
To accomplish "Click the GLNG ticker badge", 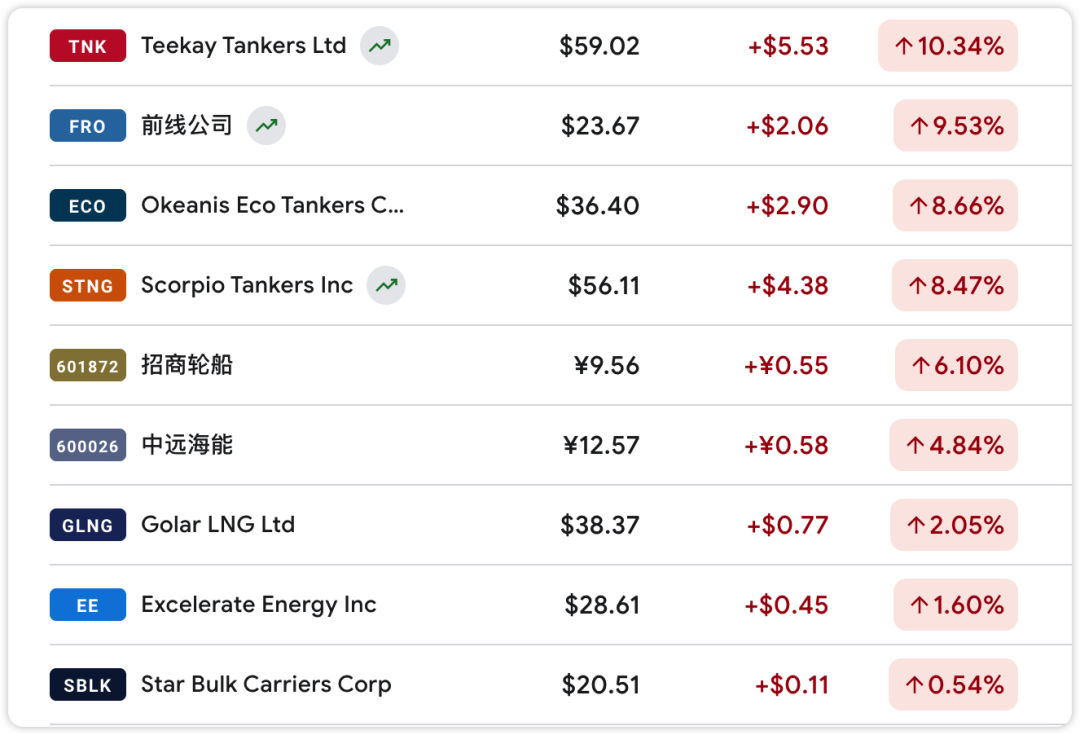I will 88,525.
